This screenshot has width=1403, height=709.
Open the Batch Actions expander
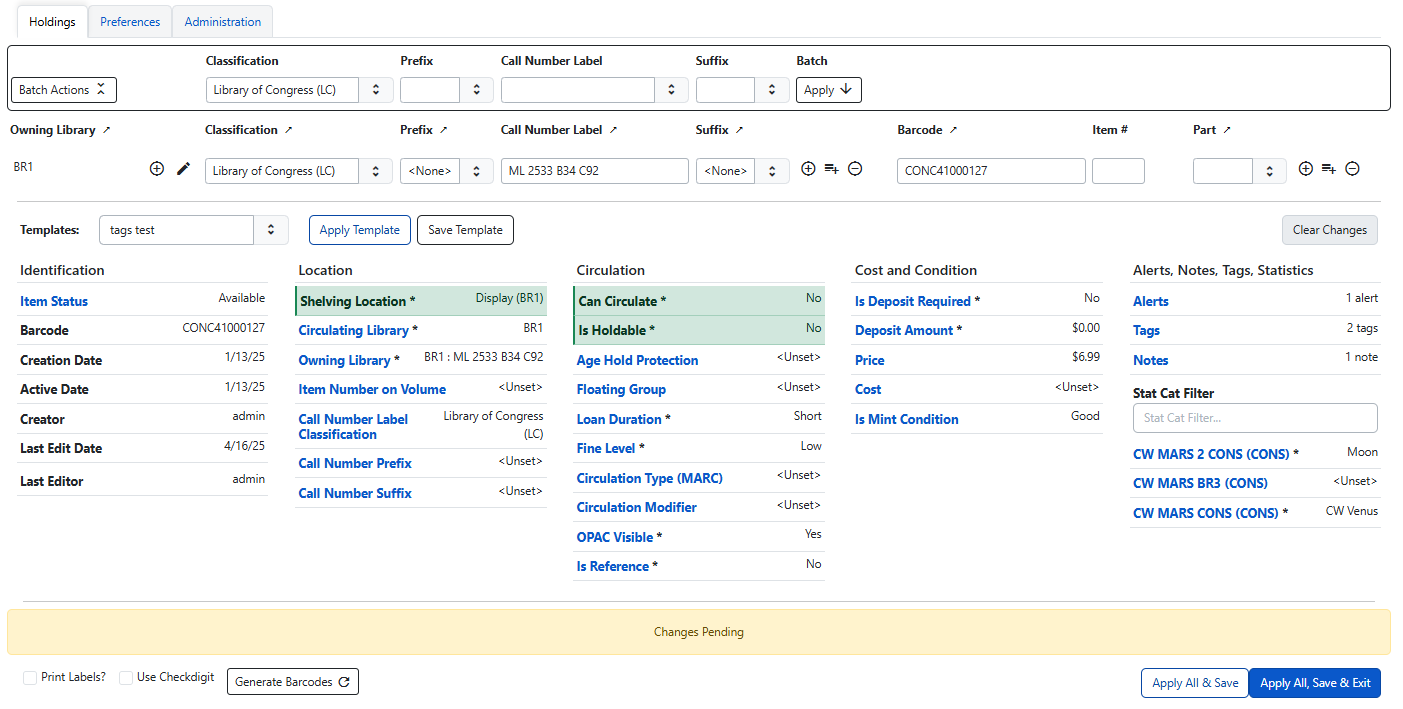pyautogui.click(x=64, y=90)
